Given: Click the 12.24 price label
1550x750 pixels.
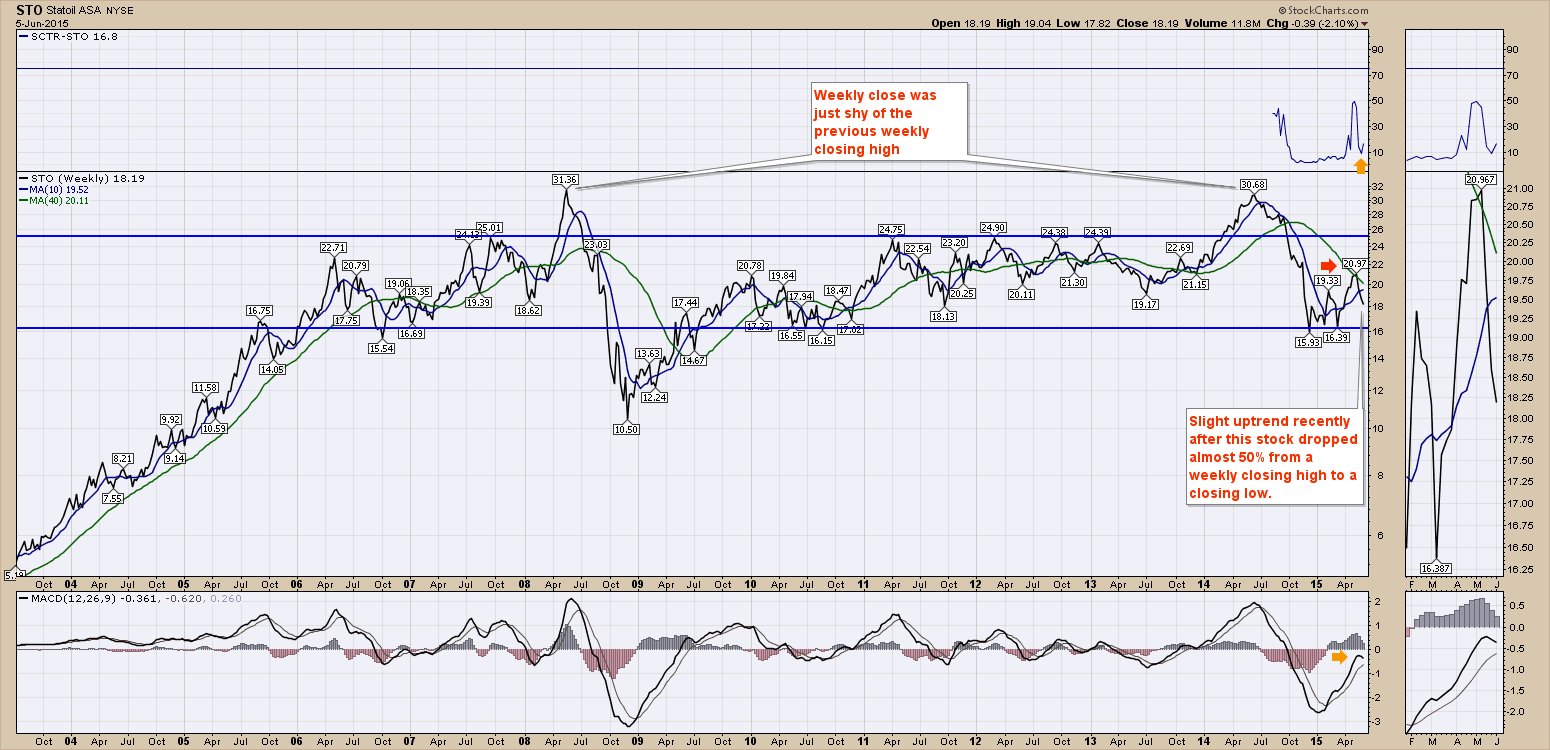Looking at the screenshot, I should pyautogui.click(x=654, y=397).
